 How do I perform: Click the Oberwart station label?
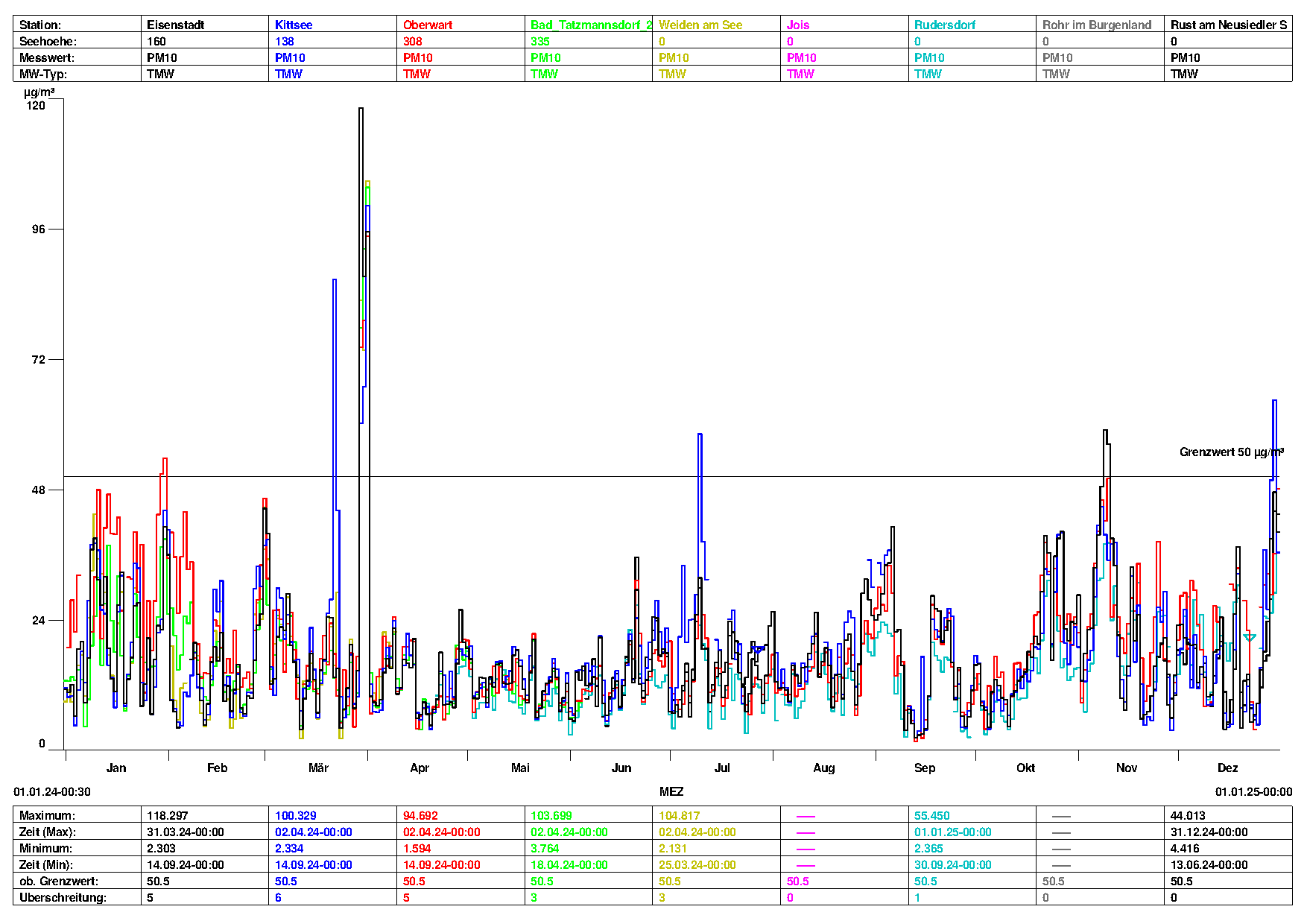[428, 25]
